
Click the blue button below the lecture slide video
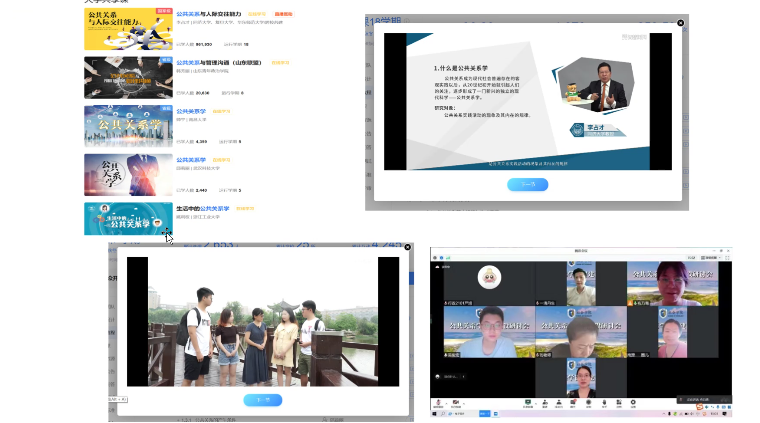[527, 185]
